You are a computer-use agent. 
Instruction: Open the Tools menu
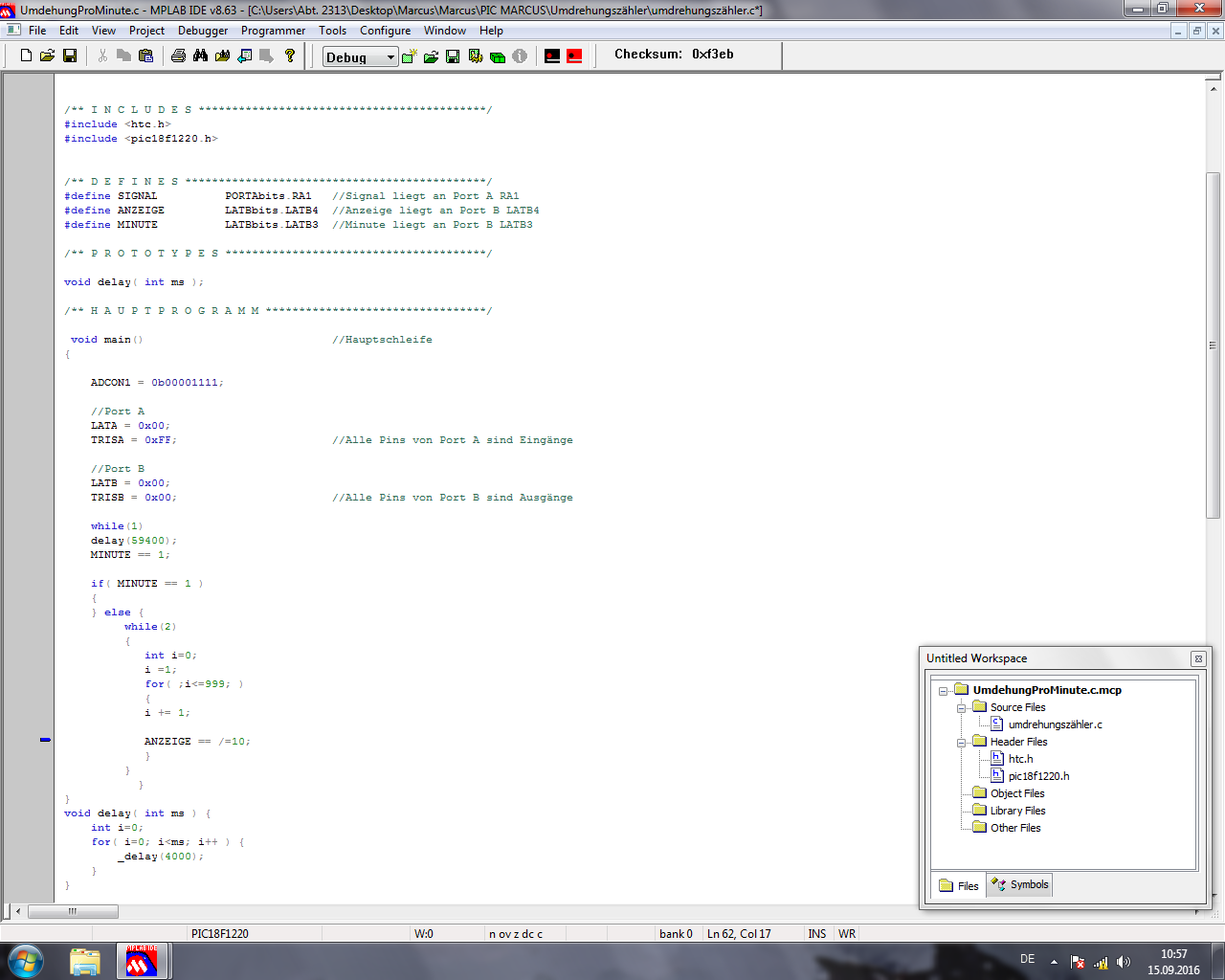333,31
